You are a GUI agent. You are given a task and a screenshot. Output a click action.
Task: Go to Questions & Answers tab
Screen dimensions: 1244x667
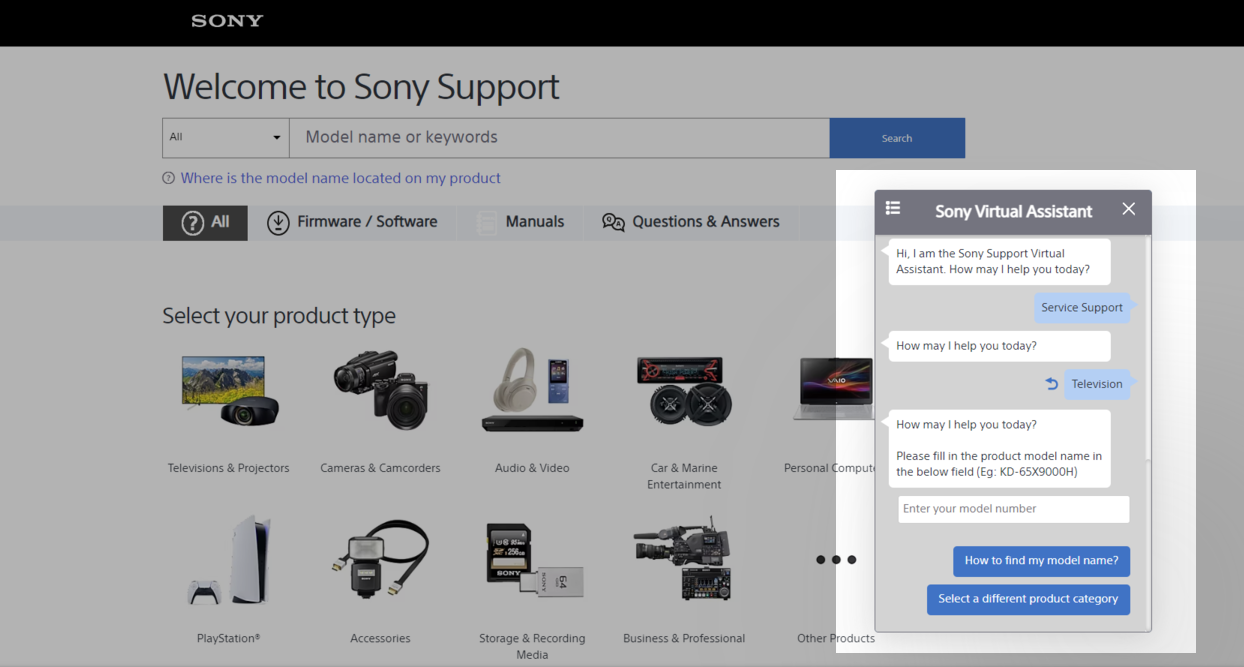[x=691, y=222]
